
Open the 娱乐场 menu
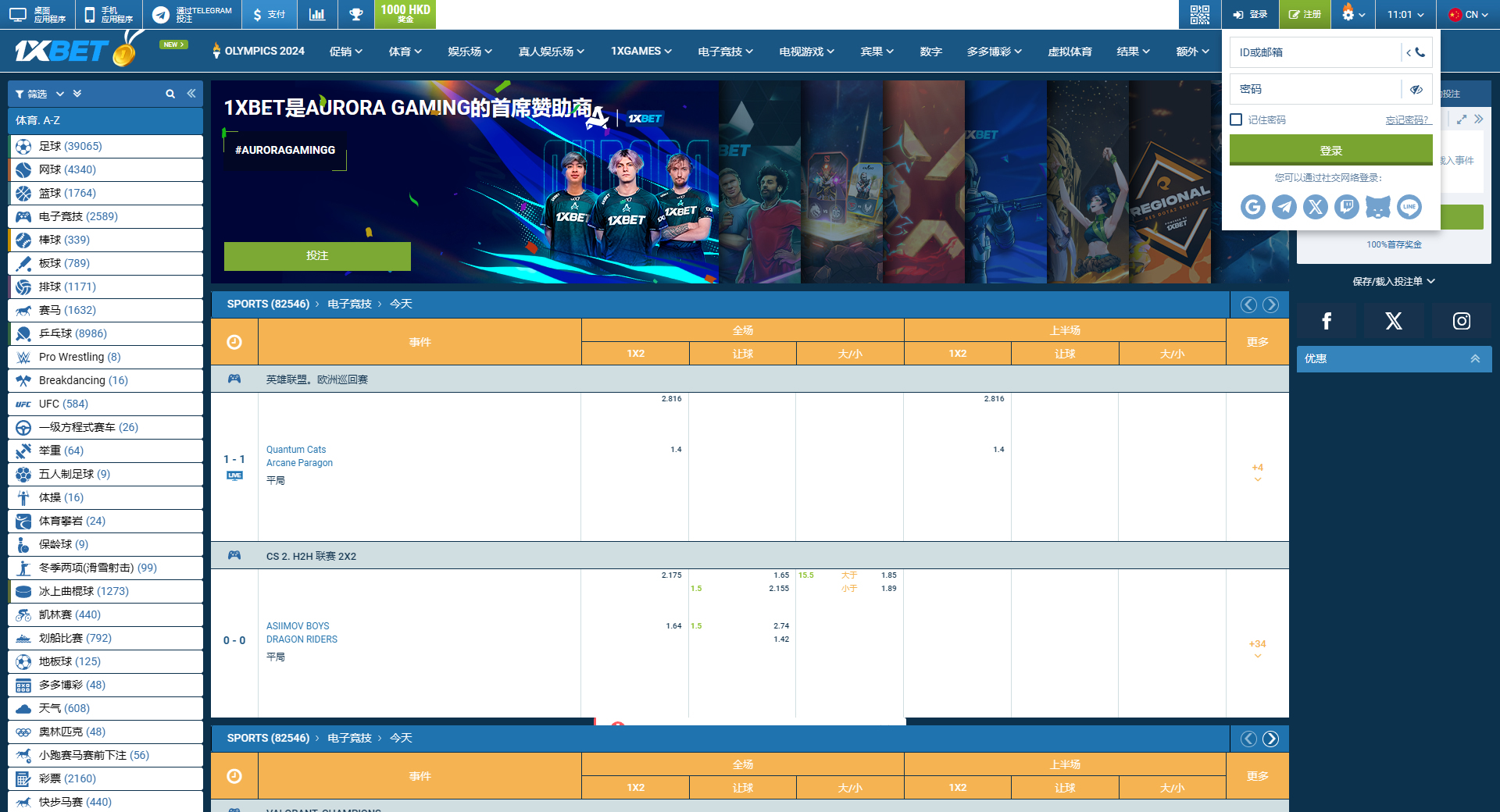pyautogui.click(x=470, y=51)
